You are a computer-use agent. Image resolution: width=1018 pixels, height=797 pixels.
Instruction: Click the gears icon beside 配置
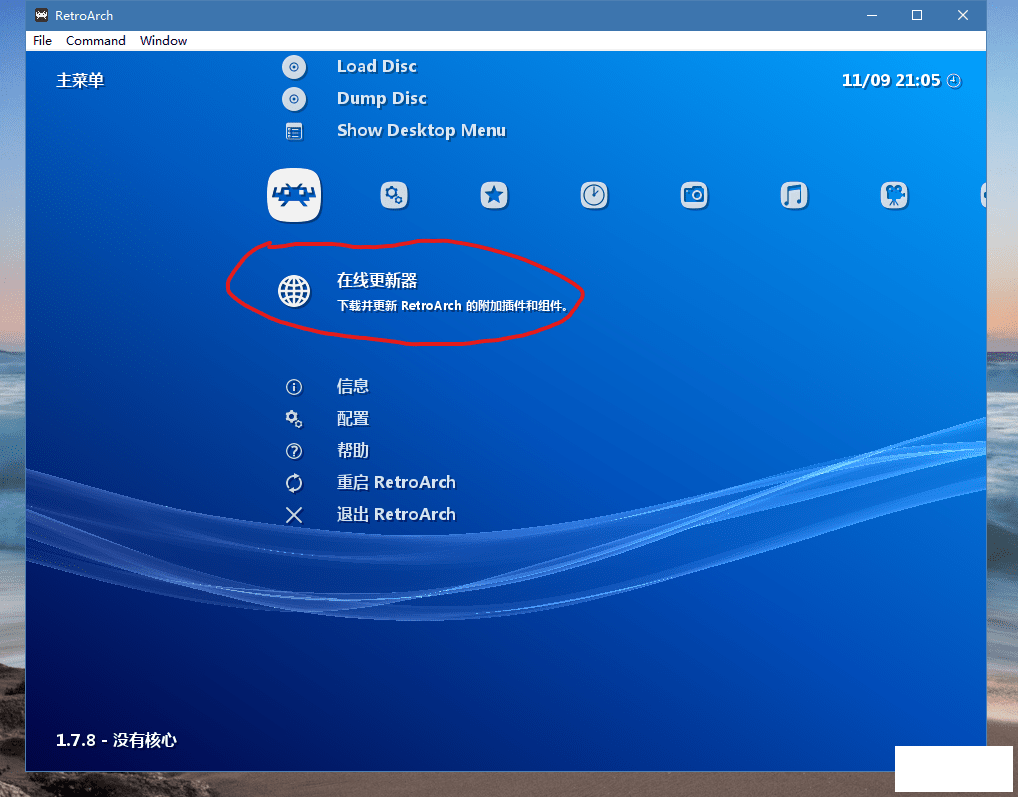click(294, 419)
